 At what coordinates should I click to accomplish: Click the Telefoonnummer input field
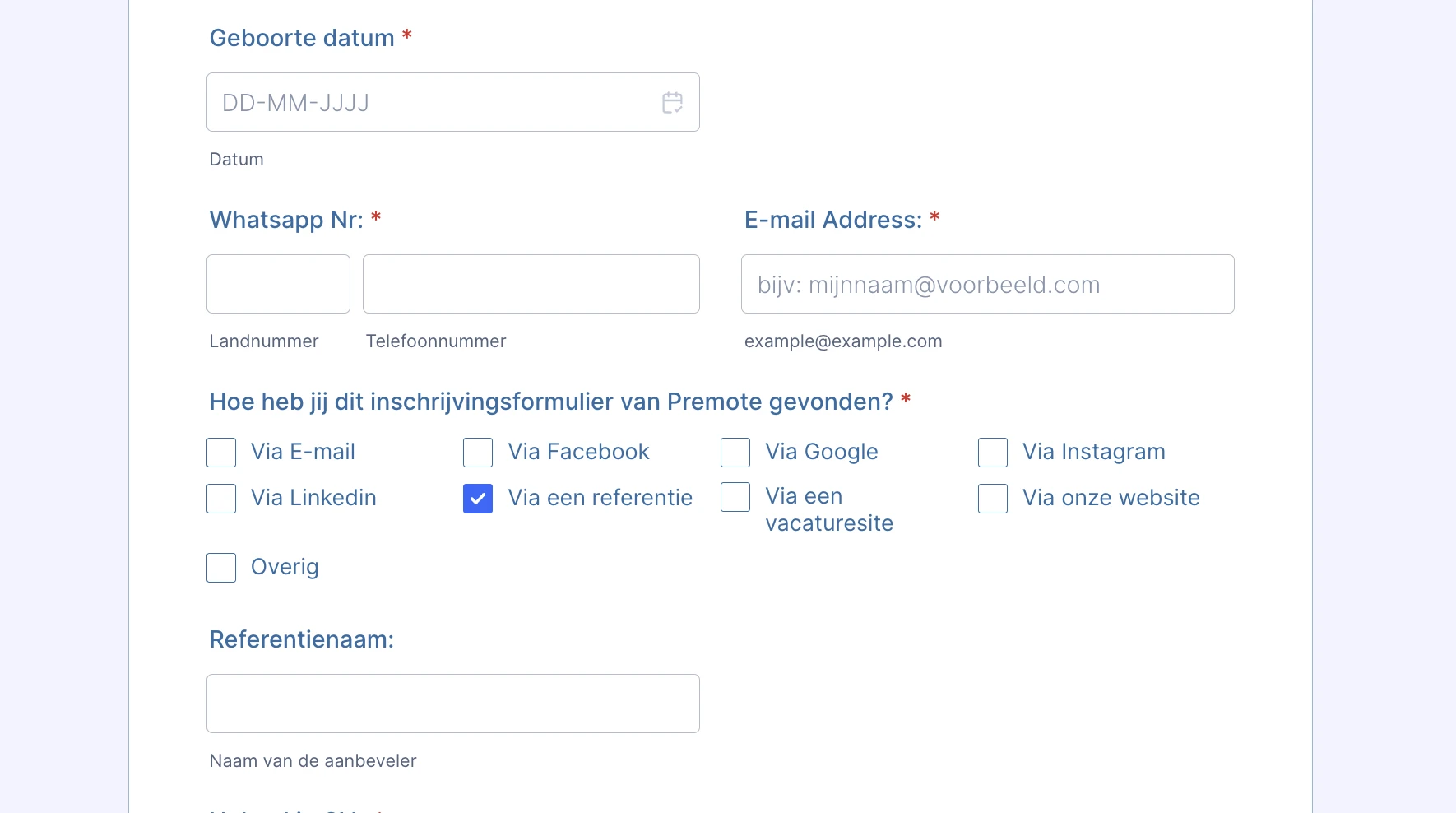click(x=531, y=284)
